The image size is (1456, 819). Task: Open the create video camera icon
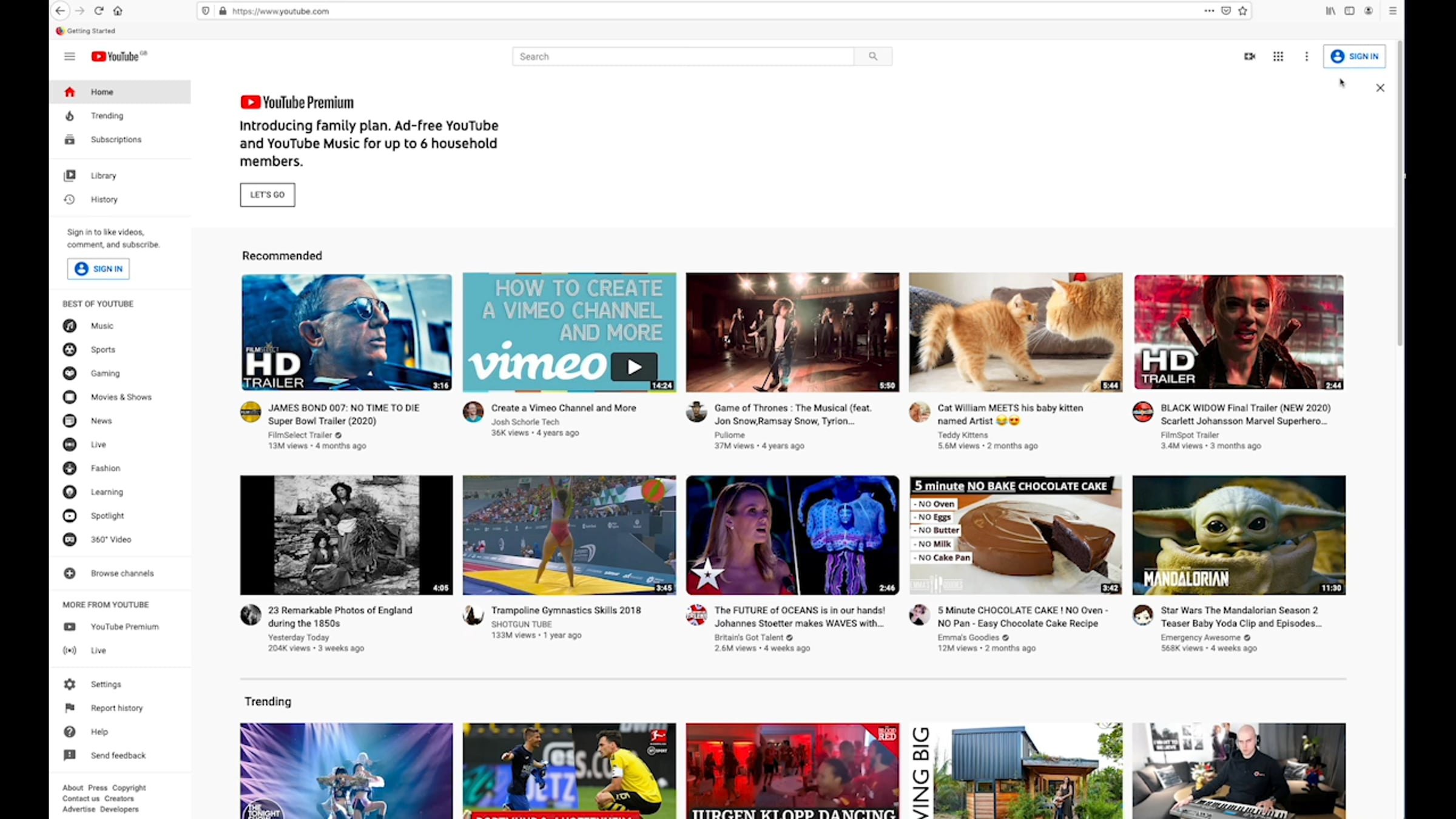(x=1249, y=56)
